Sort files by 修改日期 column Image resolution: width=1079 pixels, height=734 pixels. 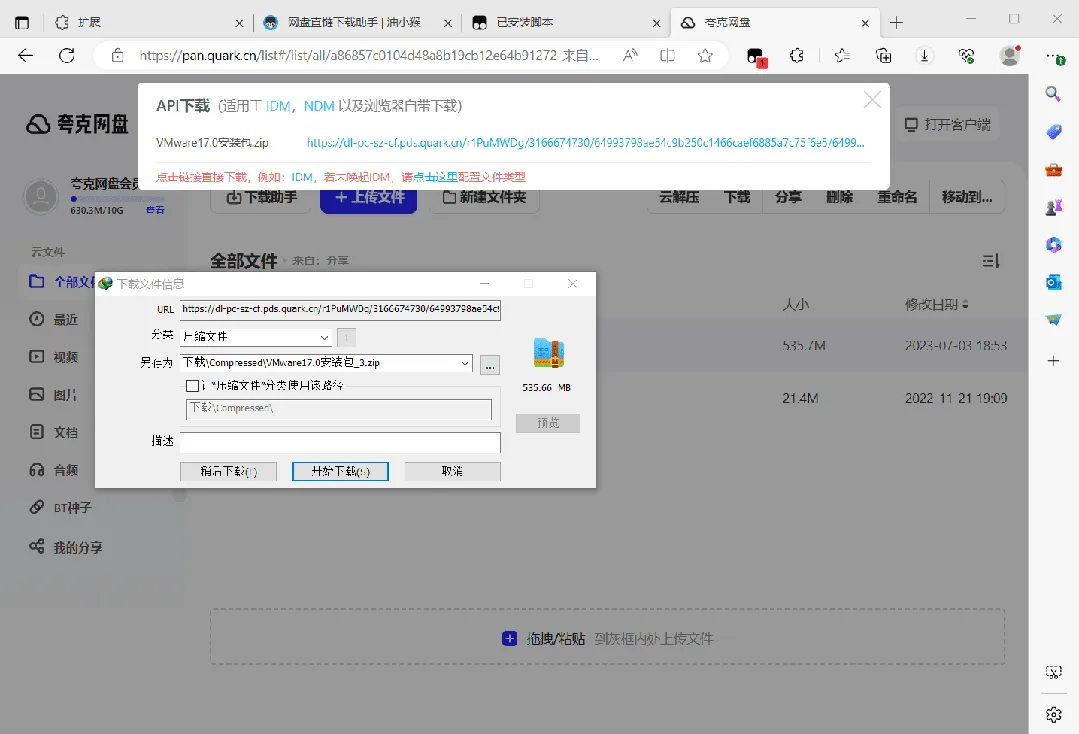(x=937, y=305)
